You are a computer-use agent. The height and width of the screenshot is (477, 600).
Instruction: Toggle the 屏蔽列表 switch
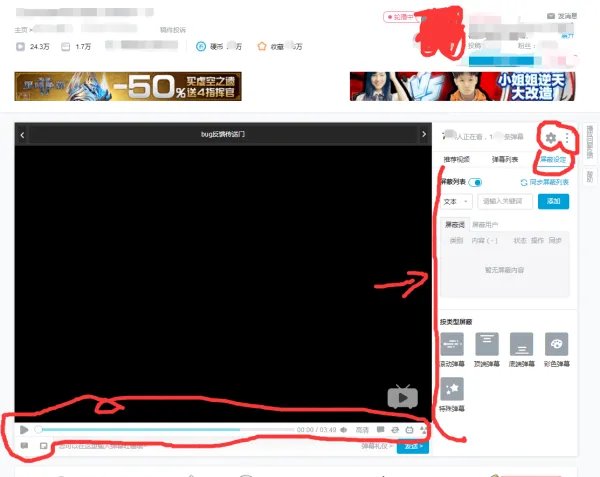pos(475,182)
